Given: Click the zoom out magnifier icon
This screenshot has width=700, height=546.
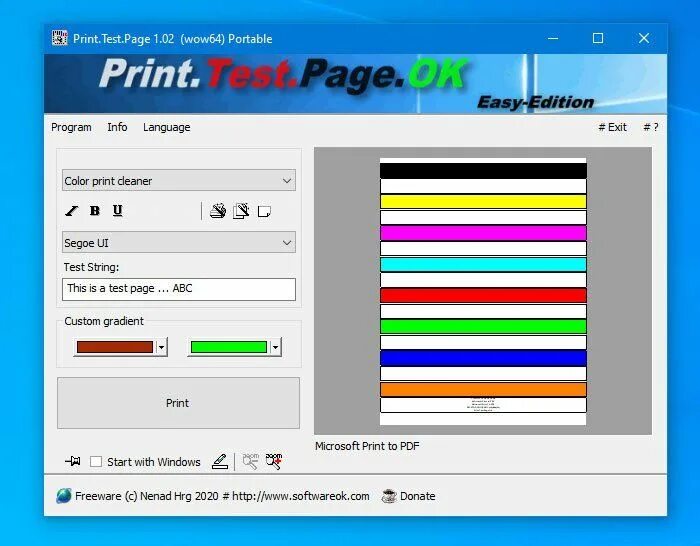Looking at the screenshot, I should [x=250, y=461].
